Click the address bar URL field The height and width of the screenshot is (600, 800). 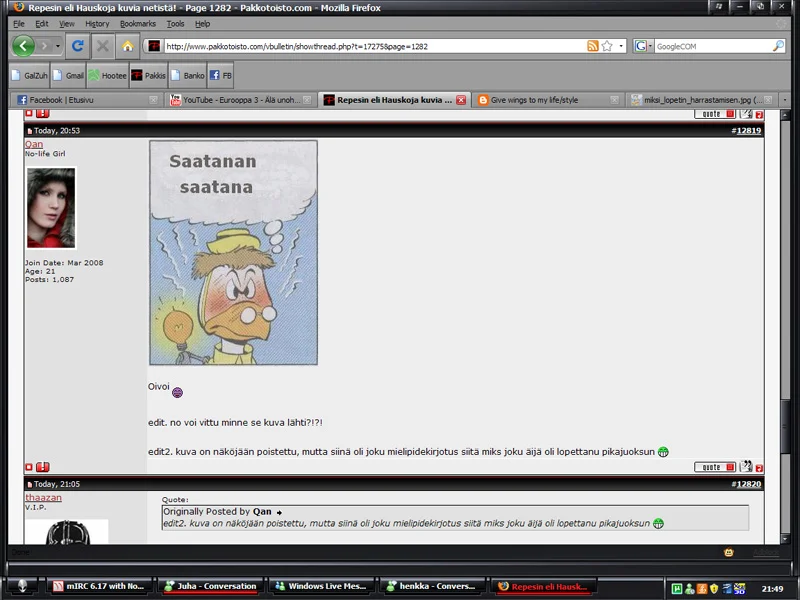370,46
